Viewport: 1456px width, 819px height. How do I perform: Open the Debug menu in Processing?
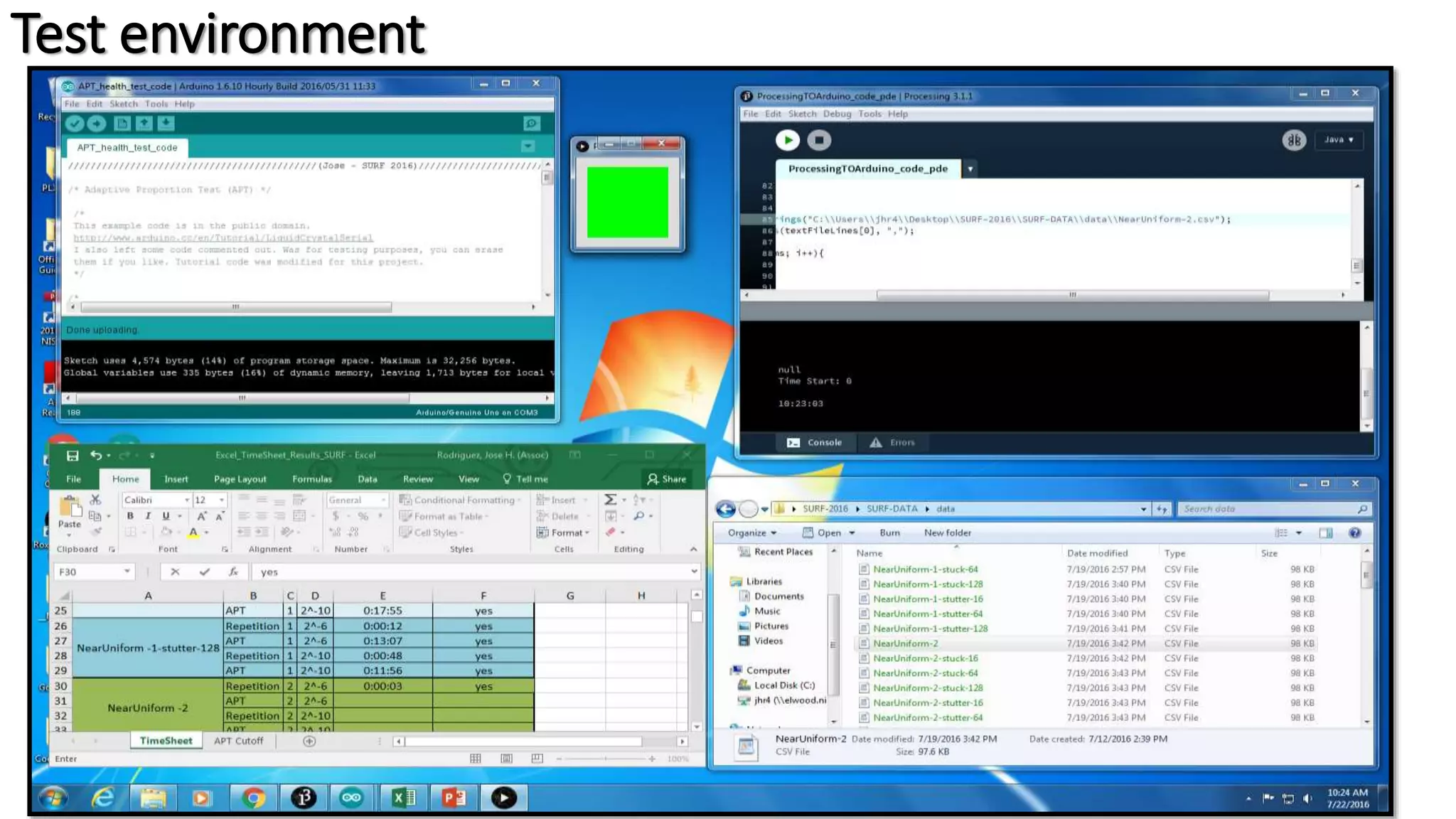[x=837, y=114]
